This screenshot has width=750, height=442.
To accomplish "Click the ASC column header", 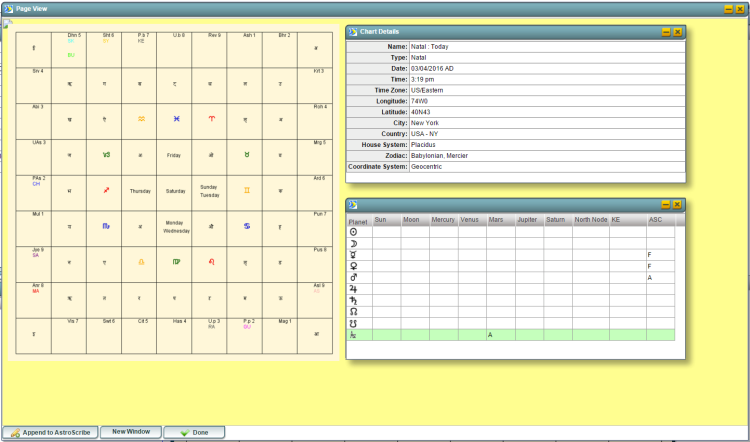I will click(656, 220).
